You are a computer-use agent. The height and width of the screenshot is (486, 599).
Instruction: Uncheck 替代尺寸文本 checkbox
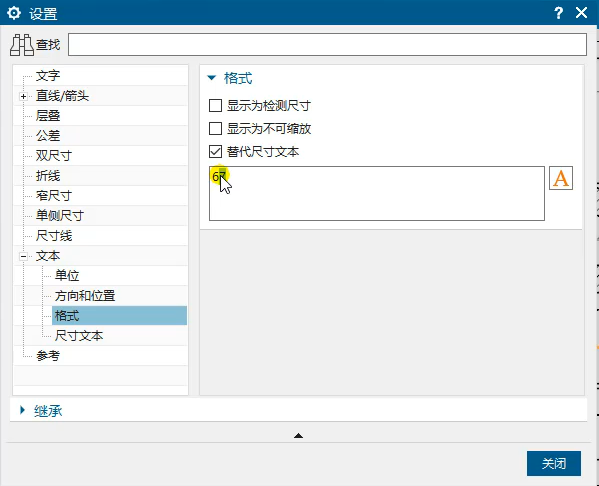coord(215,151)
